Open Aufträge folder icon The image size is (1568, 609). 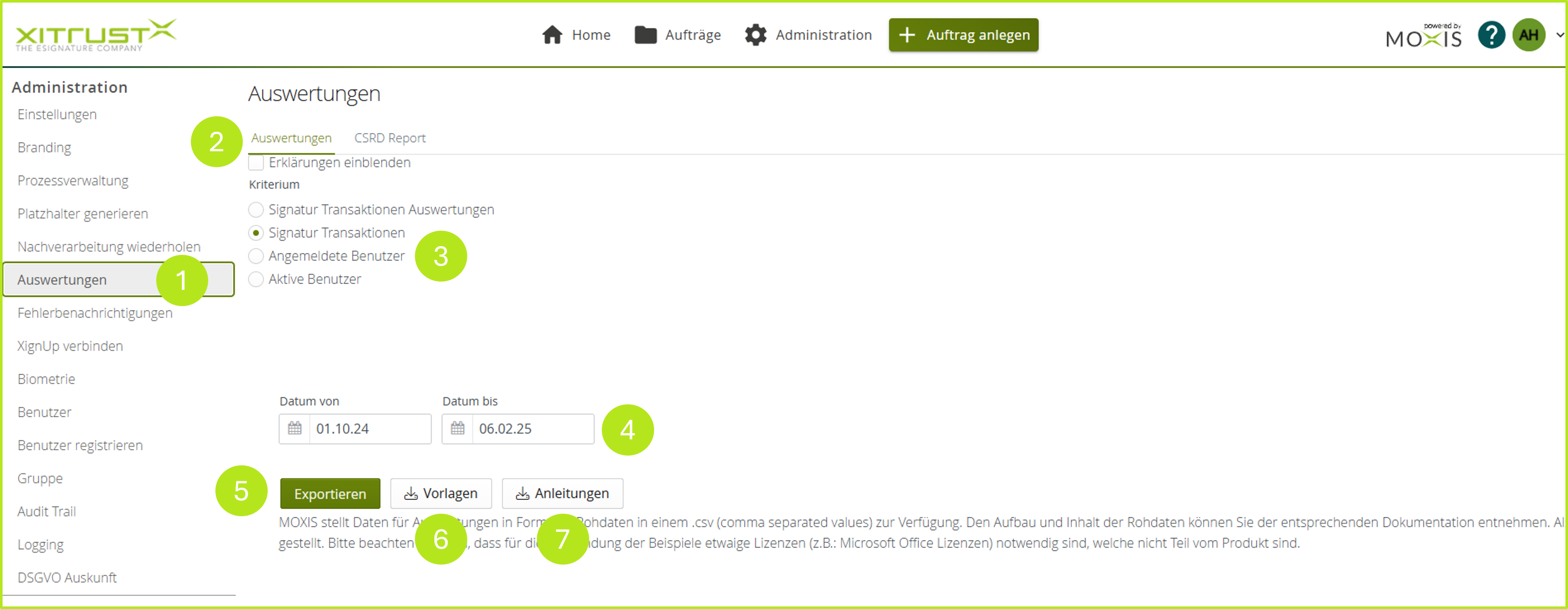pos(645,35)
